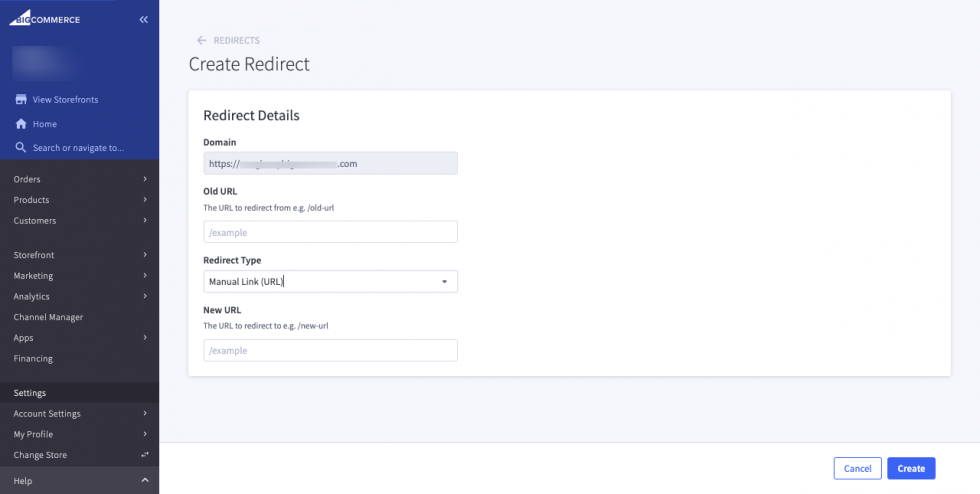Click the back arrow beside Redirects
Viewport: 980px width, 494px height.
[202, 40]
